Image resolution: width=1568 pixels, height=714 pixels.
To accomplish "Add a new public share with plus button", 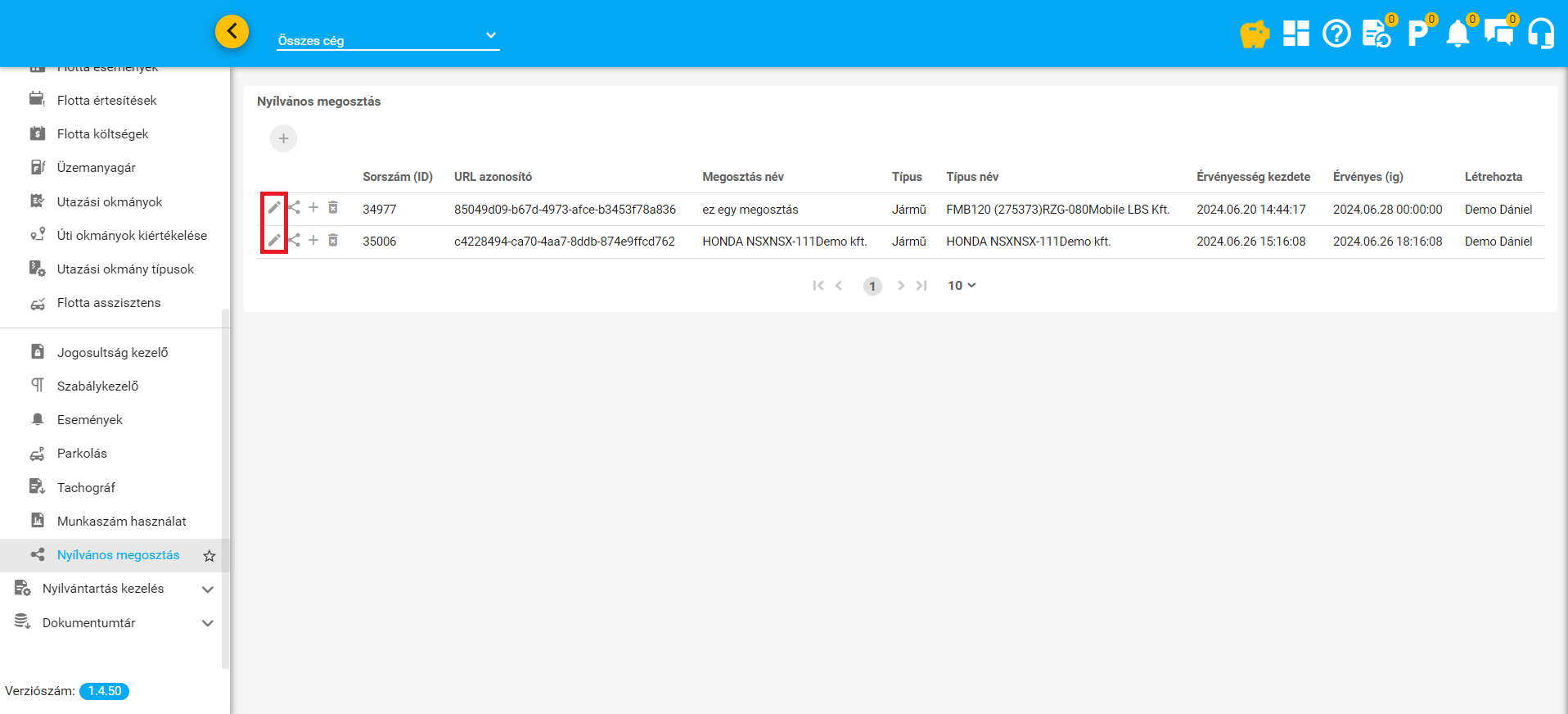I will [283, 138].
